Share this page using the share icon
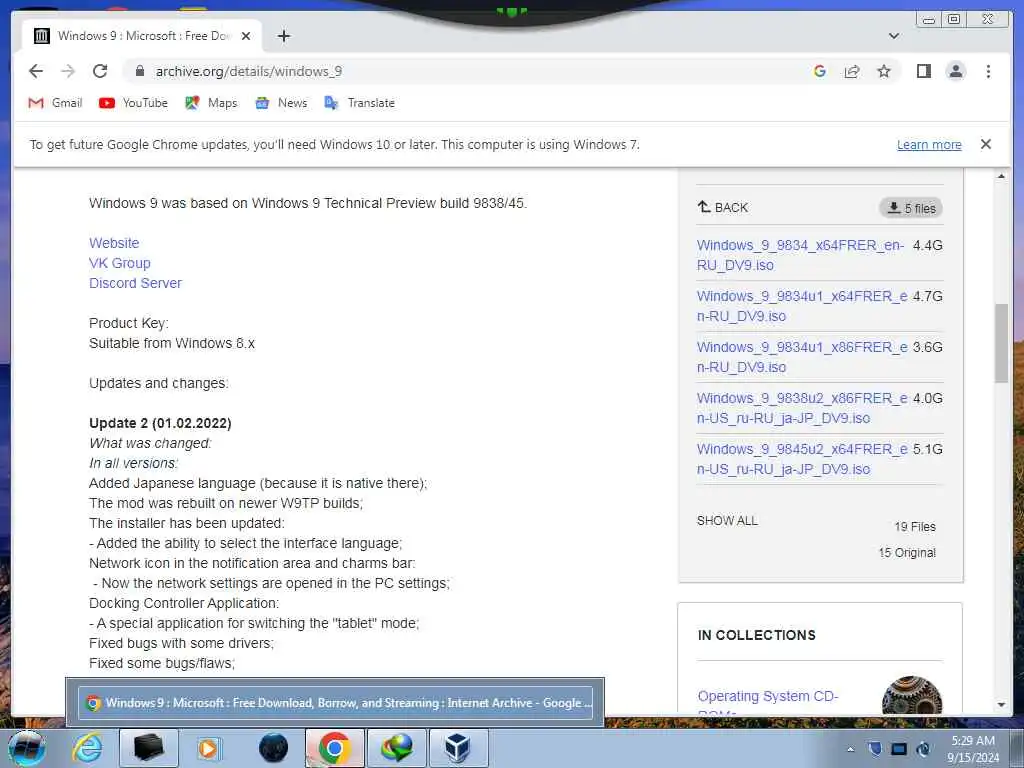Screen dimensions: 1024x768 [x=852, y=71]
